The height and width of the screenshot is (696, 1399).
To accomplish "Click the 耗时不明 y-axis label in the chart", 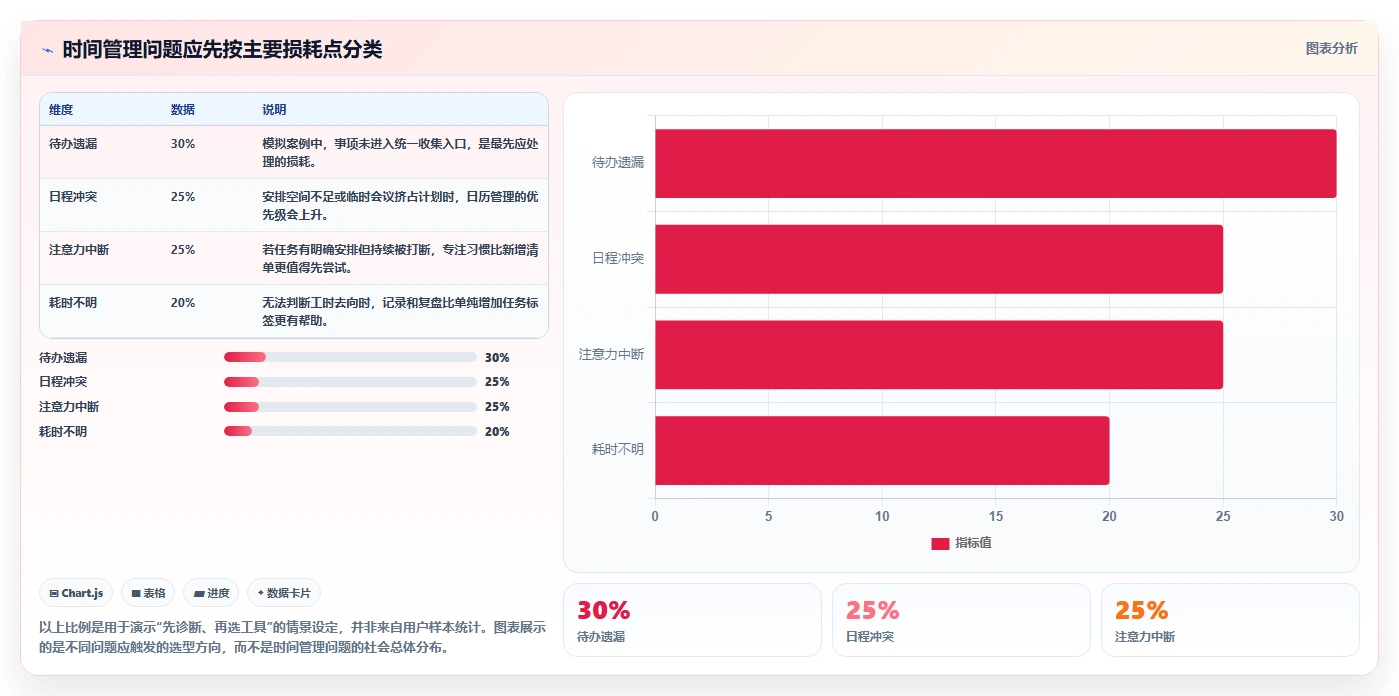I will pyautogui.click(x=618, y=450).
